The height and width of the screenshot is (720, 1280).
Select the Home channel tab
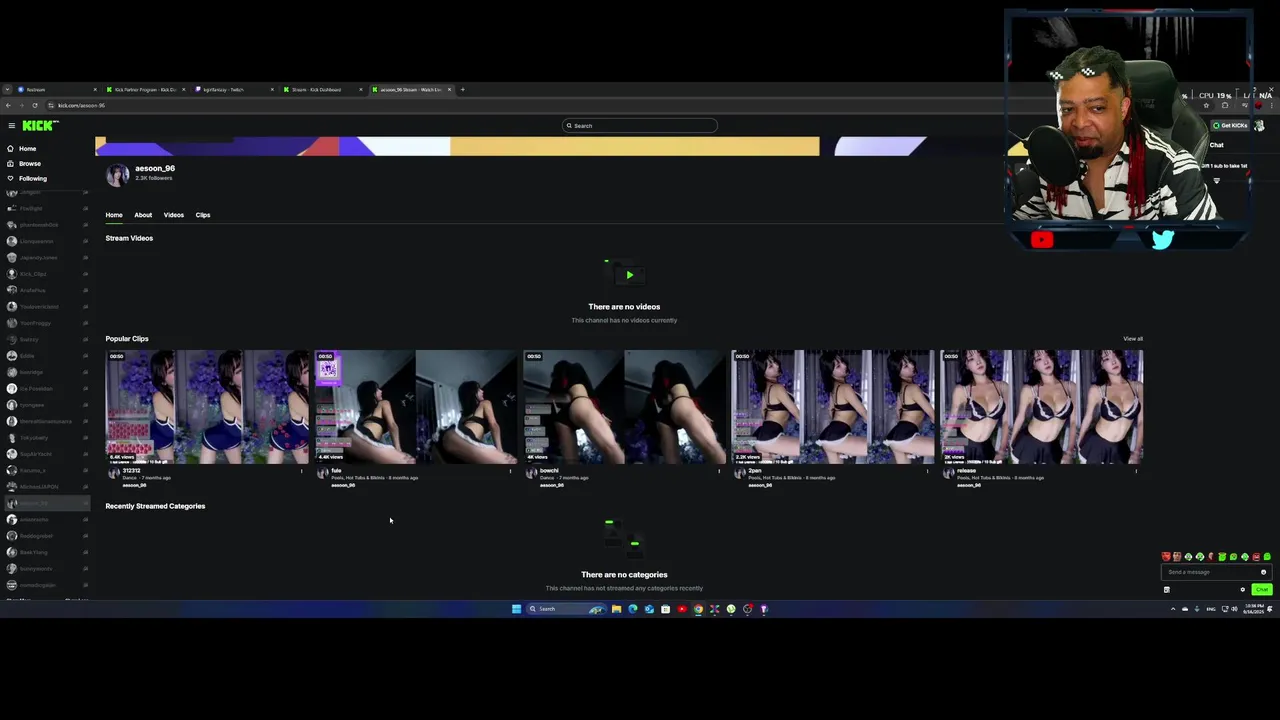pos(114,215)
